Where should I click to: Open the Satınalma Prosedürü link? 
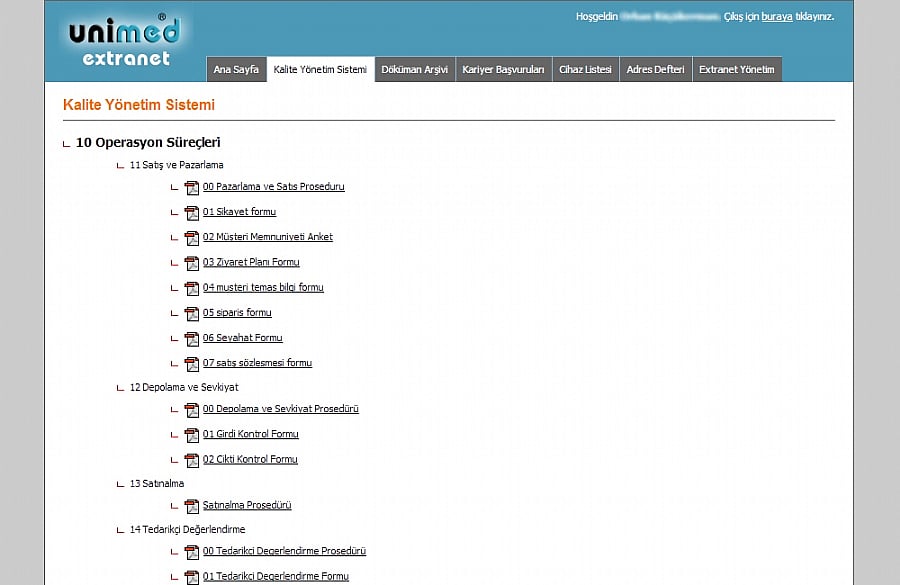coord(247,506)
